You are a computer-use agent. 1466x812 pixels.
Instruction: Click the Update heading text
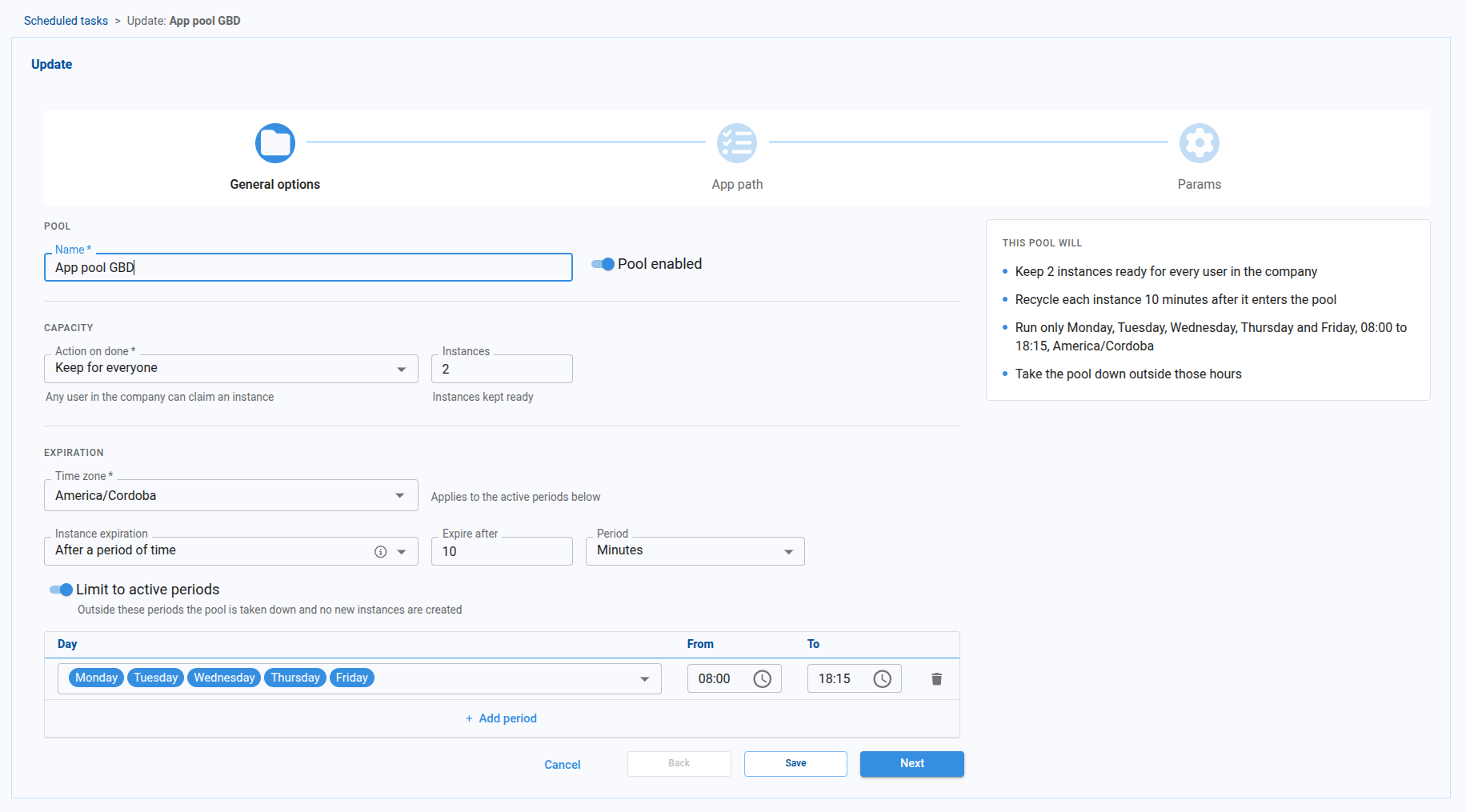click(51, 65)
